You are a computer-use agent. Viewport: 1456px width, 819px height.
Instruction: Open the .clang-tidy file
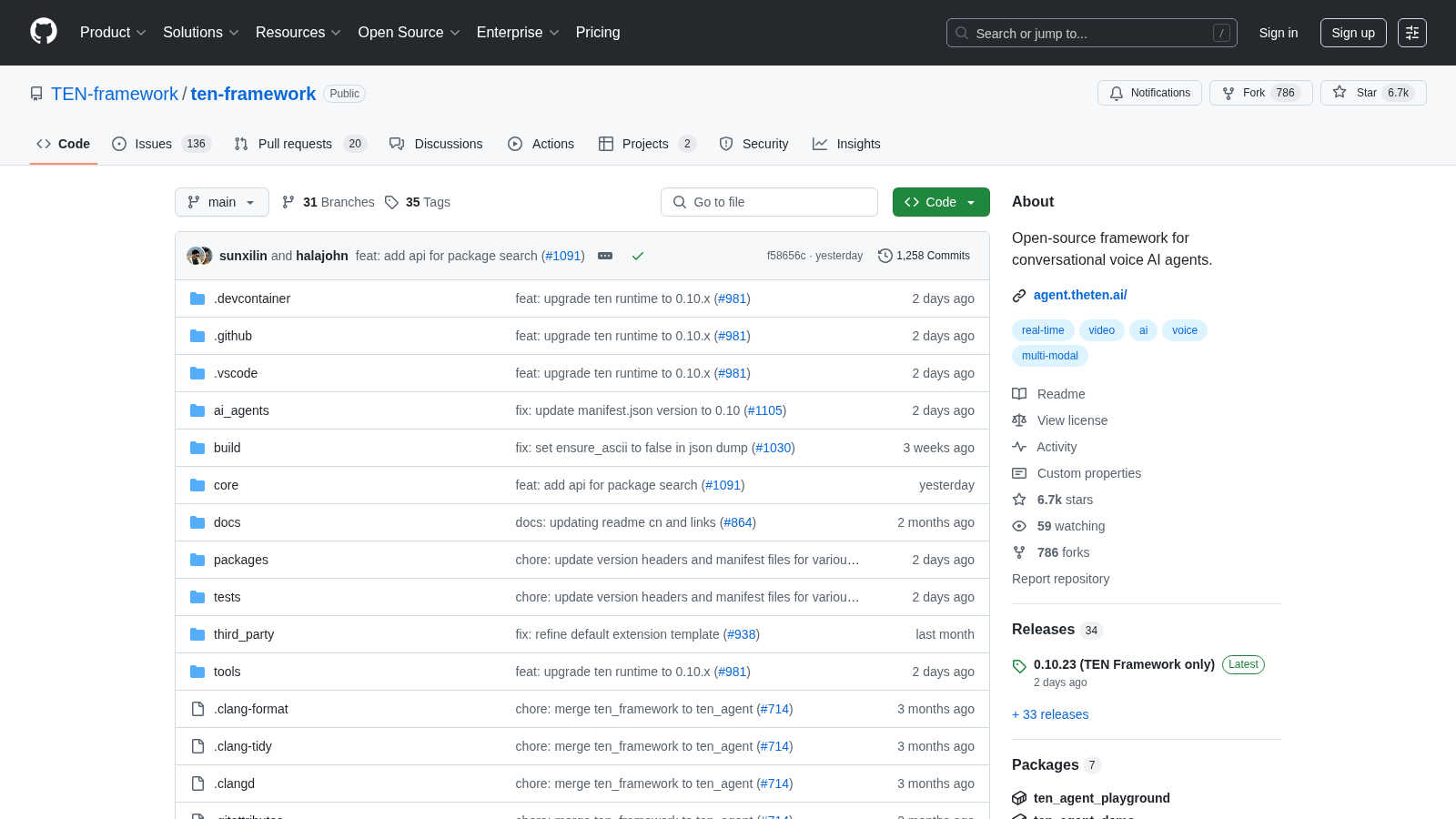tap(243, 746)
